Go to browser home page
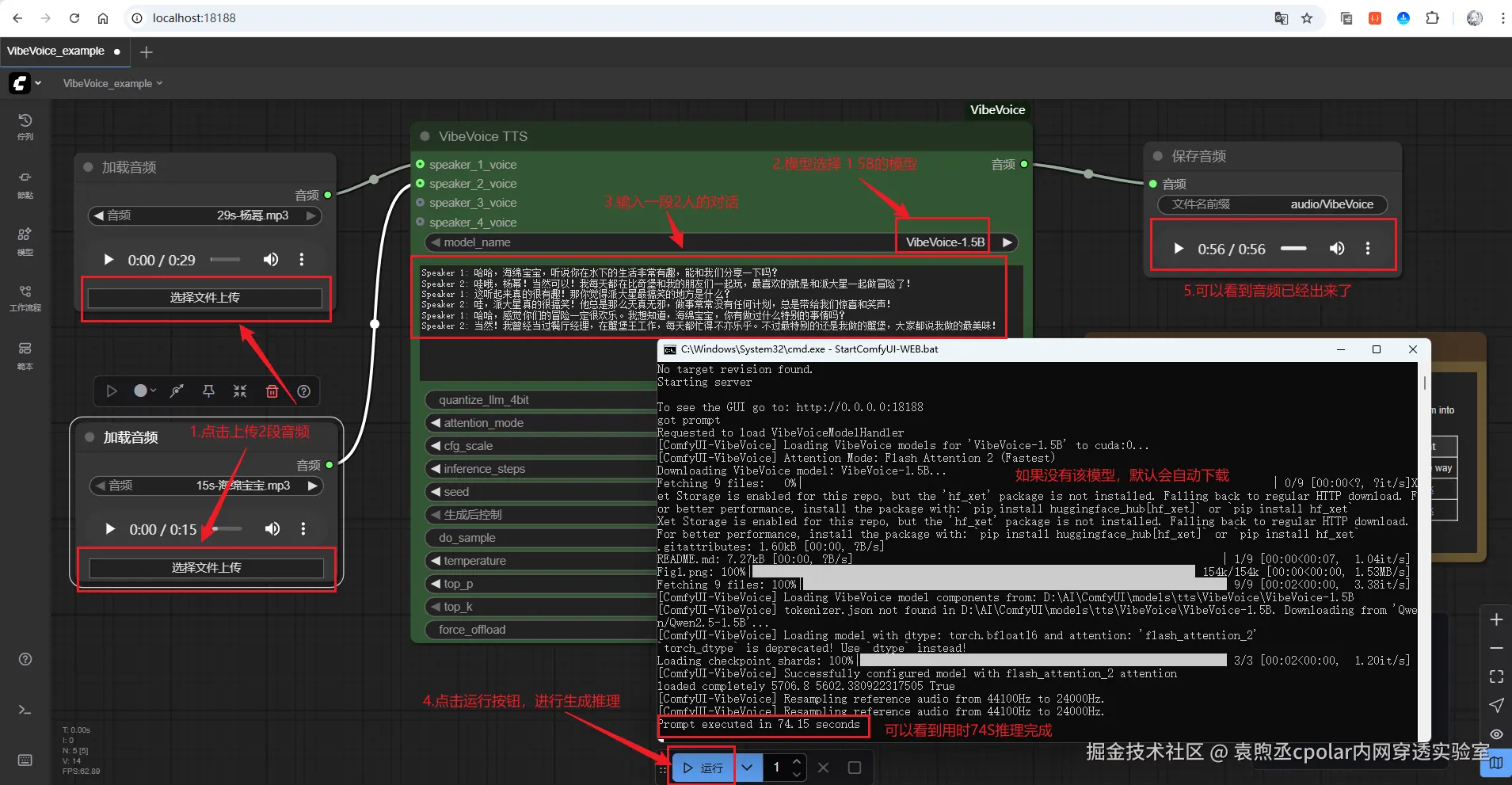1512x785 pixels. click(x=103, y=18)
